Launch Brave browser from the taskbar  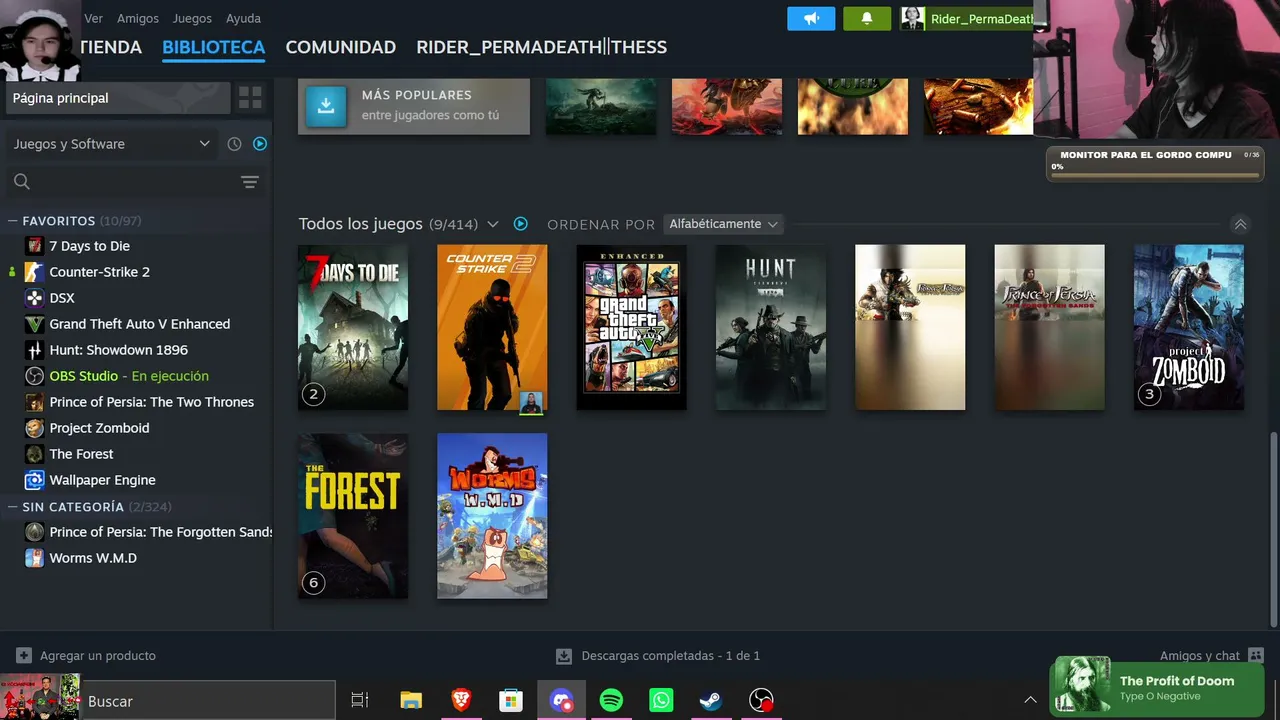click(x=461, y=701)
